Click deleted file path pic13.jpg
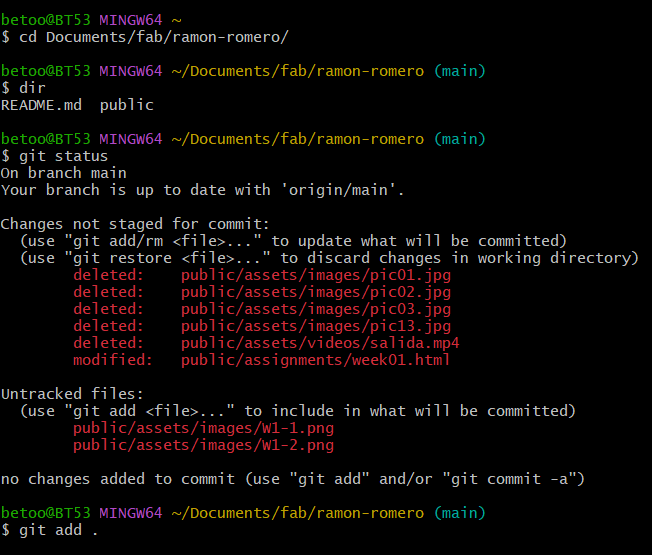 (316, 326)
